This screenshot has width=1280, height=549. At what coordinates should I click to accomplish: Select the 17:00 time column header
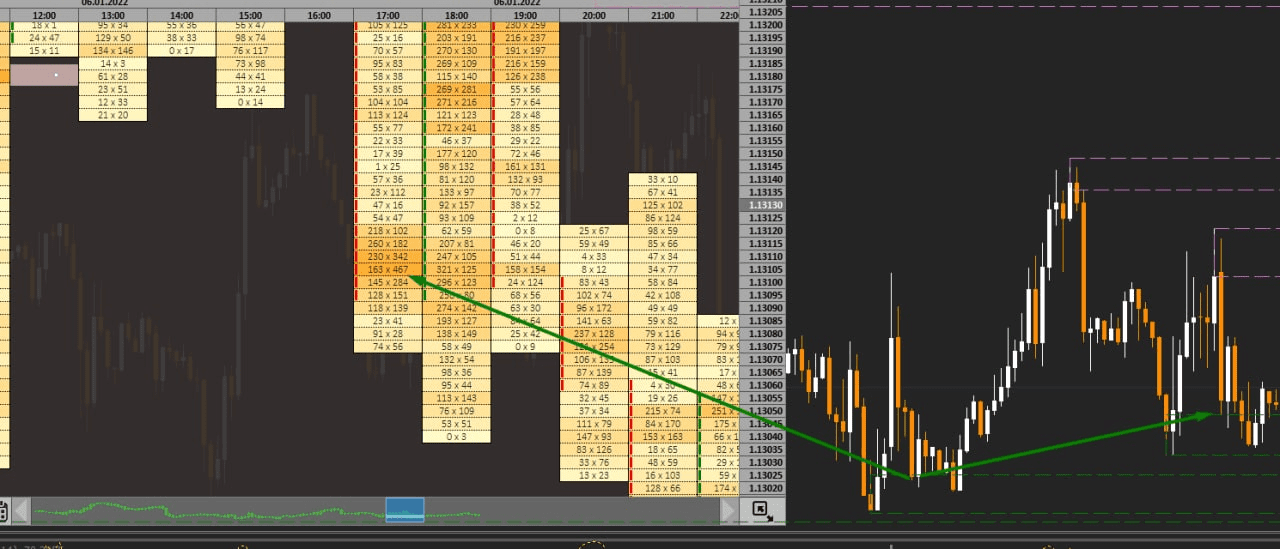click(x=388, y=16)
